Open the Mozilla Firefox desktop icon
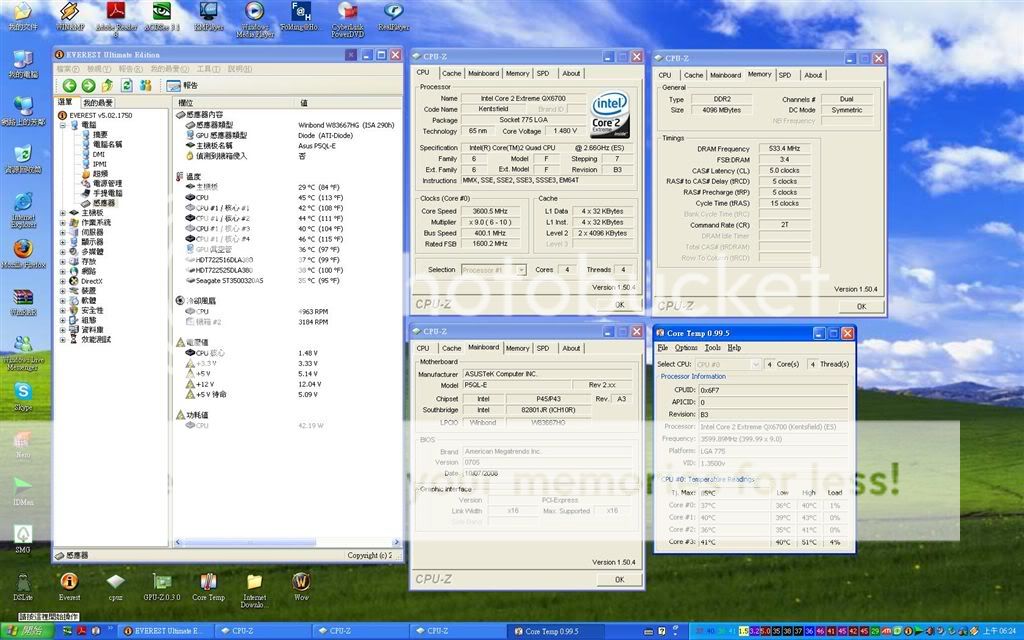 click(x=23, y=250)
